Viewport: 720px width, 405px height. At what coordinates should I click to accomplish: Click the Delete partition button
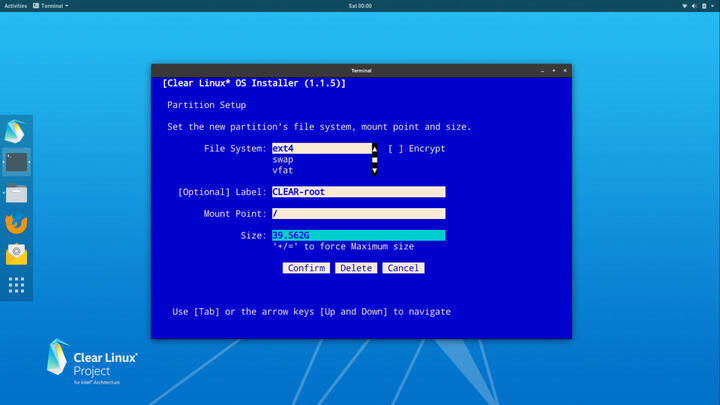pos(356,268)
